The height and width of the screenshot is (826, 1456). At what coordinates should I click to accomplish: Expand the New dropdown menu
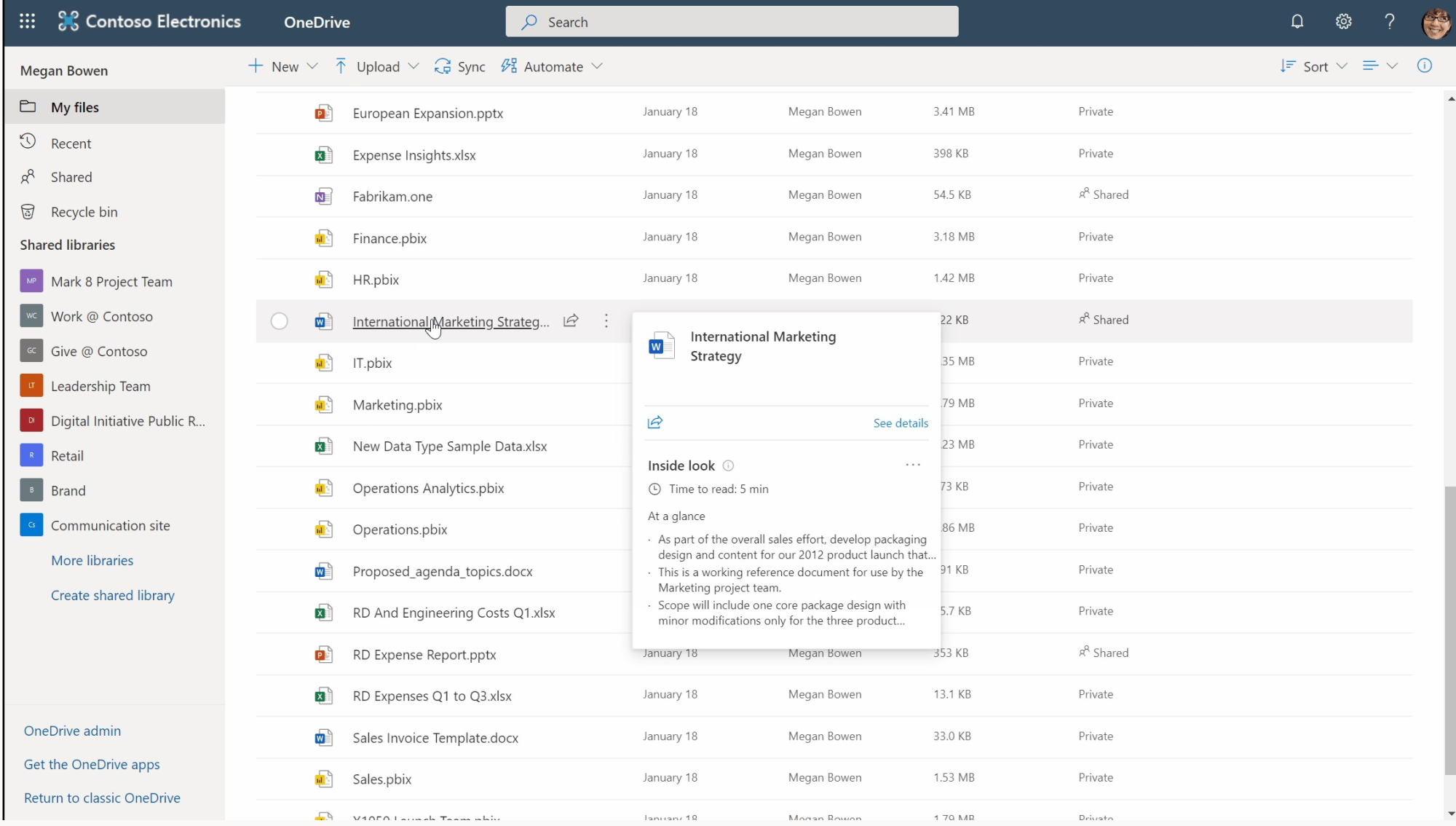click(x=284, y=66)
